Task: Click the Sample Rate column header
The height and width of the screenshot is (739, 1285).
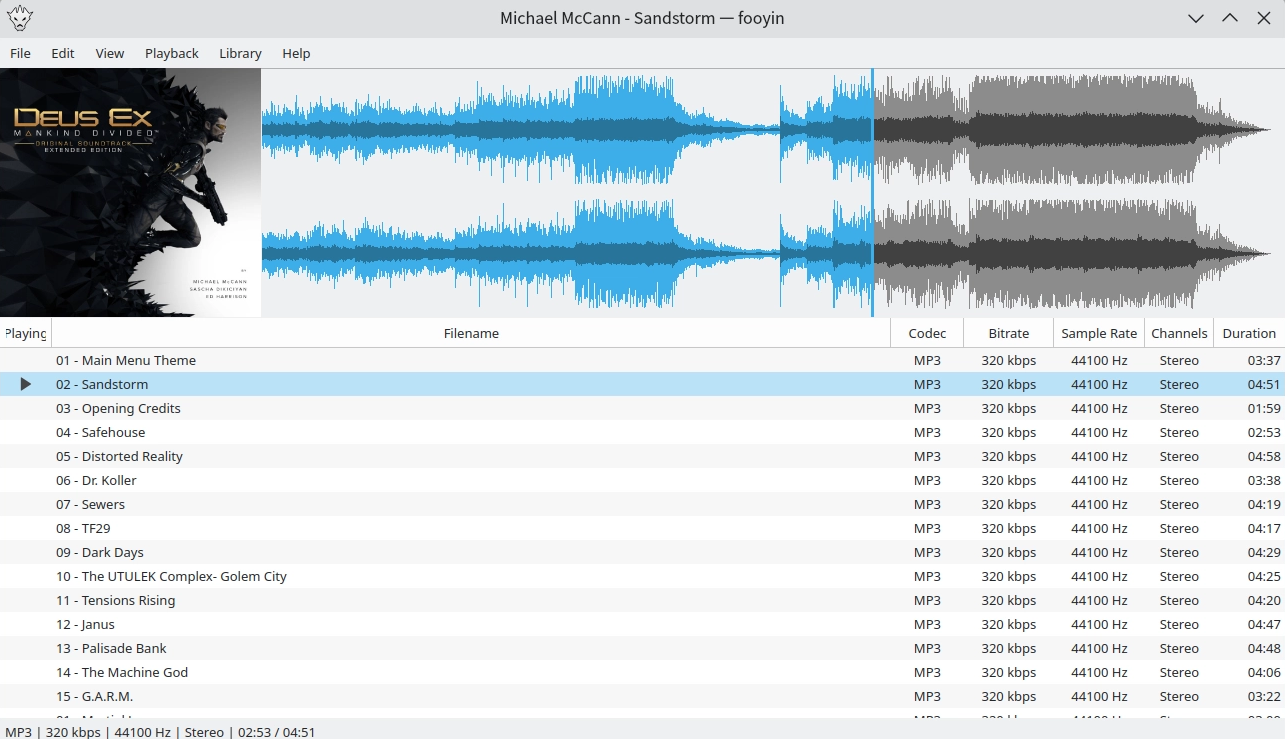Action: pos(1099,333)
